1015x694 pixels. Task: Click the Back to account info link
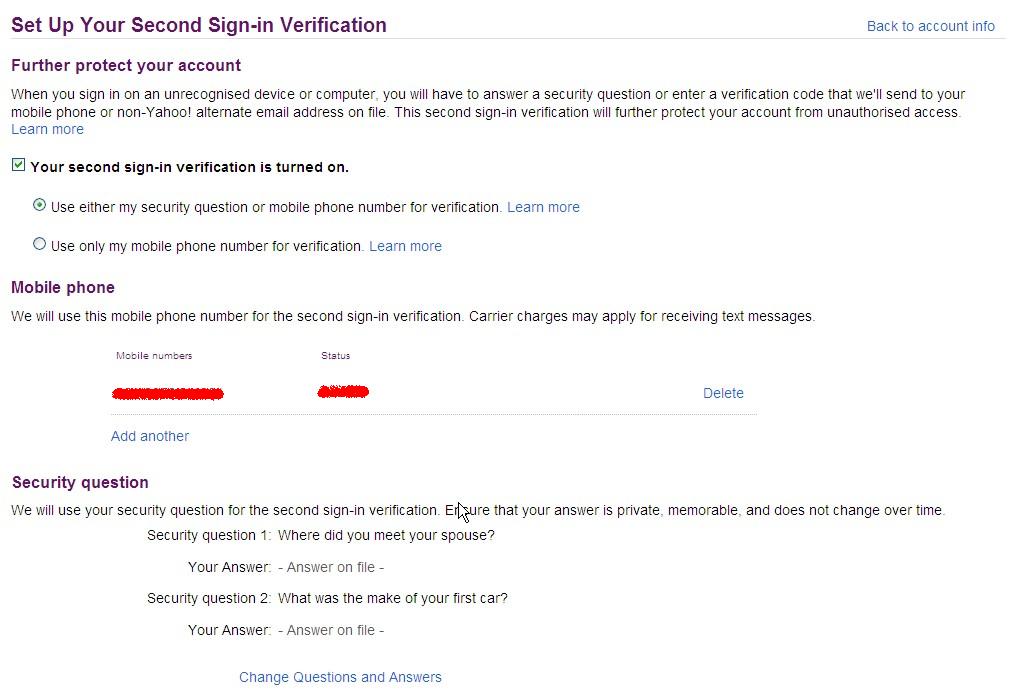click(x=930, y=26)
